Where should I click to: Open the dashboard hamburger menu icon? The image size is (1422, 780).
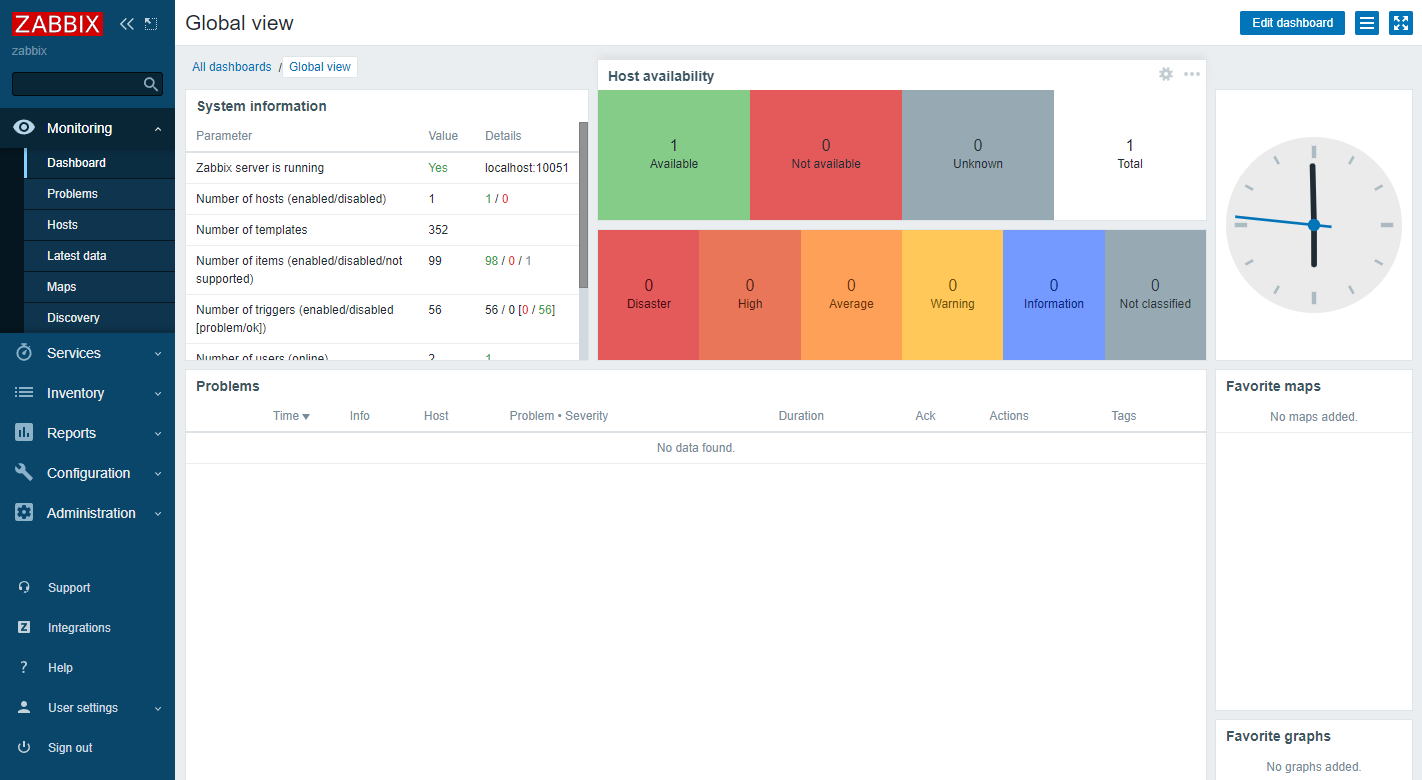coord(1366,22)
